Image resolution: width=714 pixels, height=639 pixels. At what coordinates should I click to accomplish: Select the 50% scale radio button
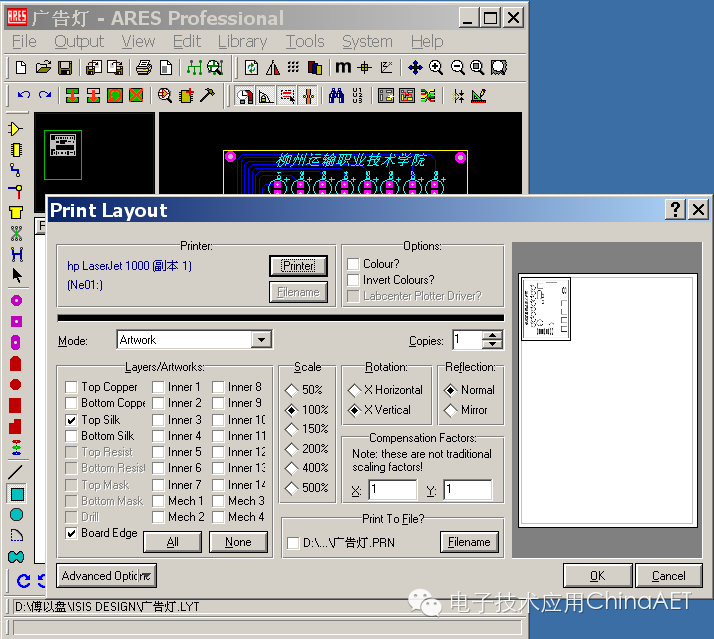pos(291,390)
